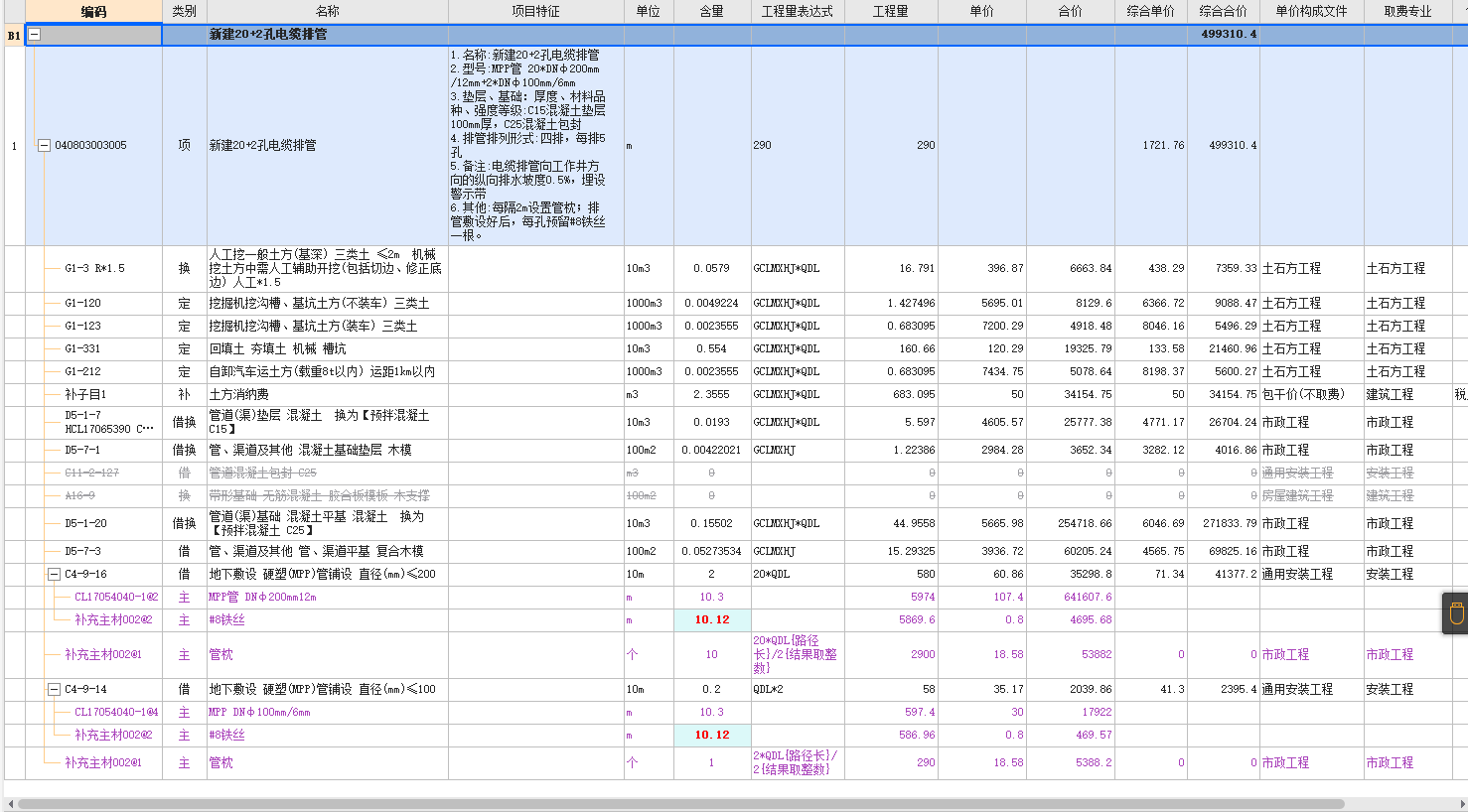Collapse the C4-9-14 sub-item node
This screenshot has width=1468, height=812.
(55, 689)
